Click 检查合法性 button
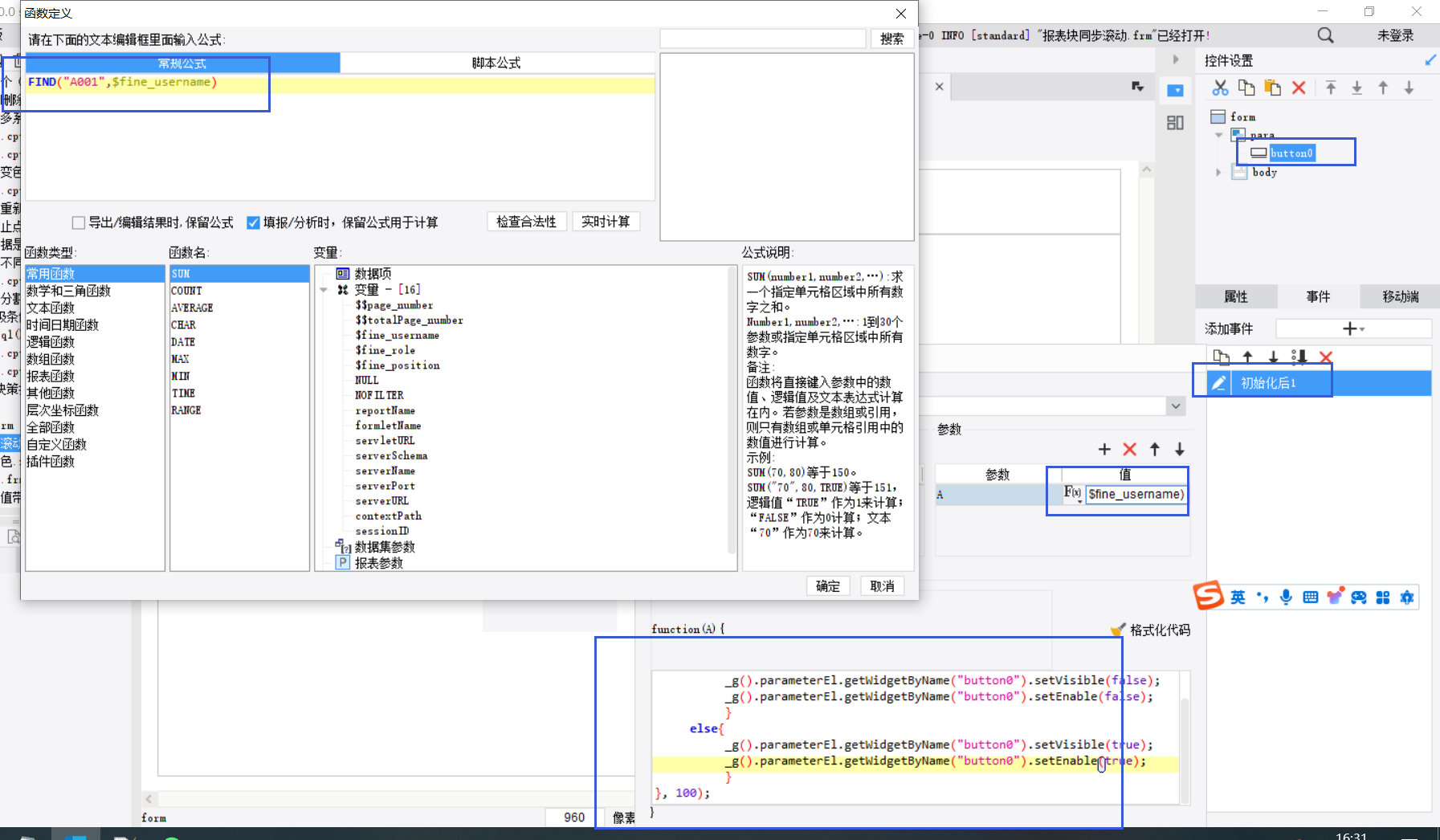The height and width of the screenshot is (840, 1440). pos(527,222)
